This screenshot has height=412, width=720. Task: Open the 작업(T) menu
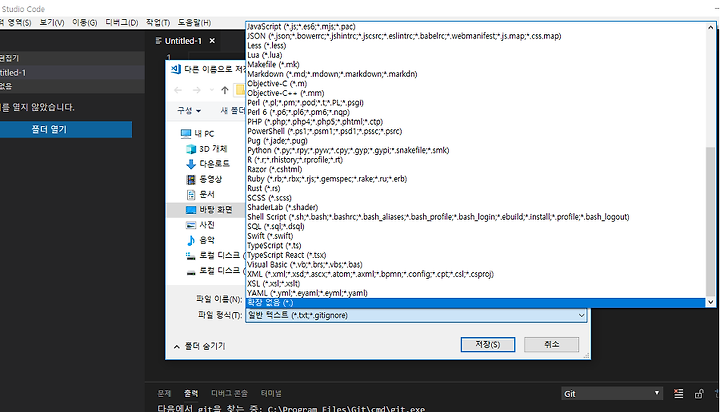click(158, 23)
